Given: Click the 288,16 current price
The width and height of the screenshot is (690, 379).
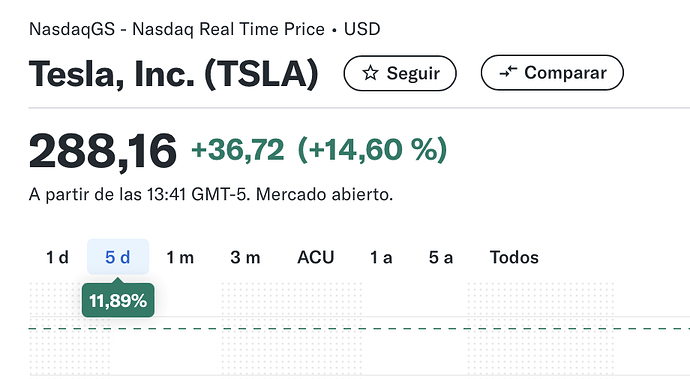Looking at the screenshot, I should pos(103,151).
